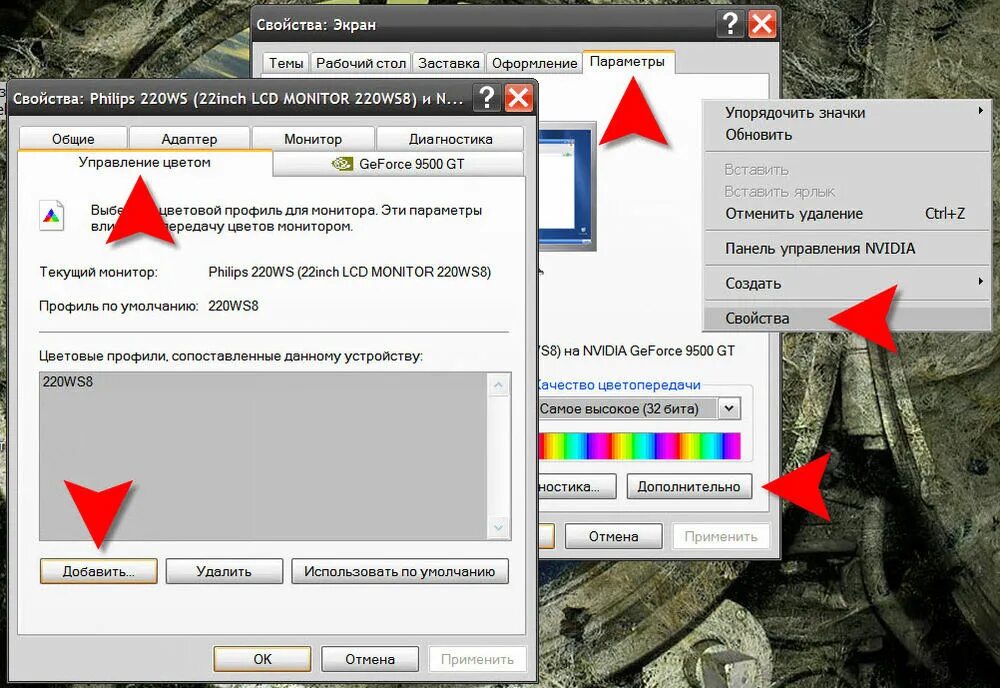
Task: Select the Управление цветом tab
Action: [145, 163]
